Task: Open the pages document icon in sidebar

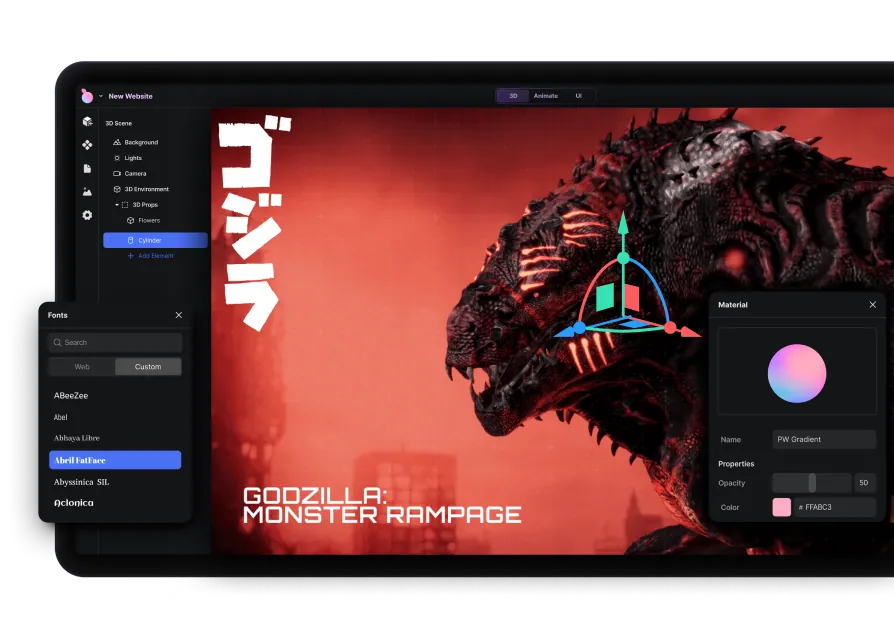Action: (x=87, y=168)
